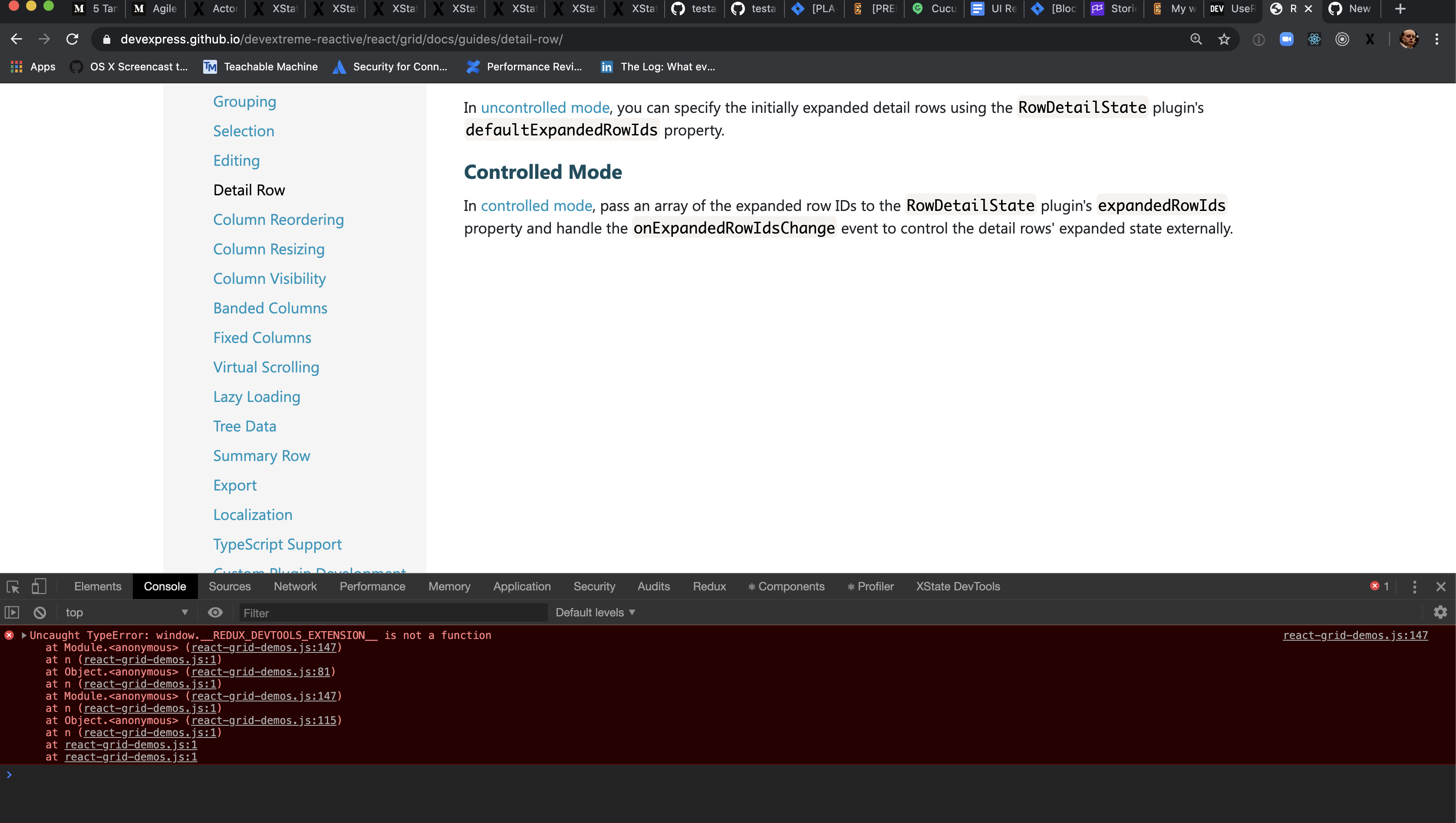Switch to the Network tab
This screenshot has height=823, width=1456.
(295, 587)
